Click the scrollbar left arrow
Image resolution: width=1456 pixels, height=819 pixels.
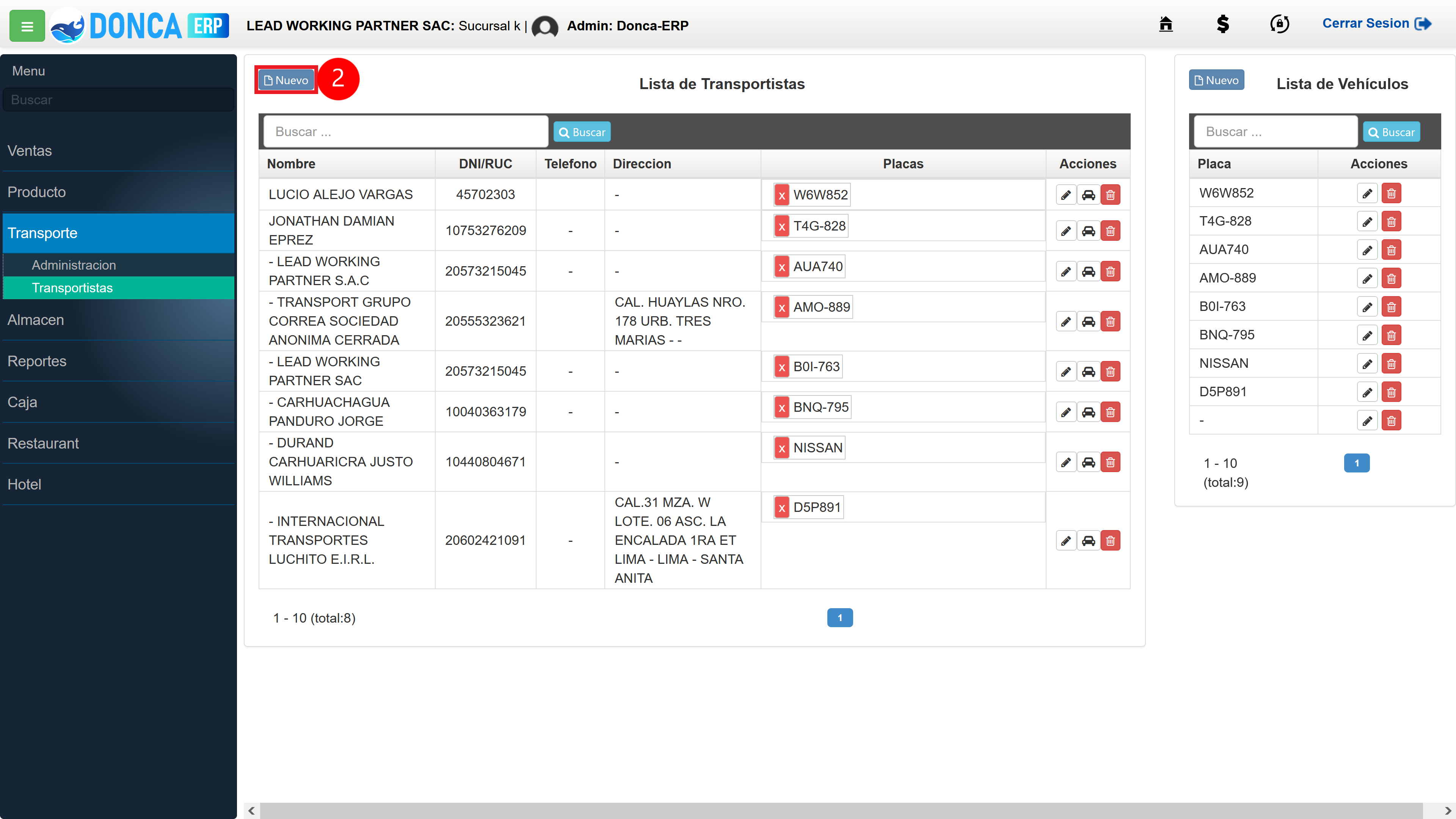(251, 811)
